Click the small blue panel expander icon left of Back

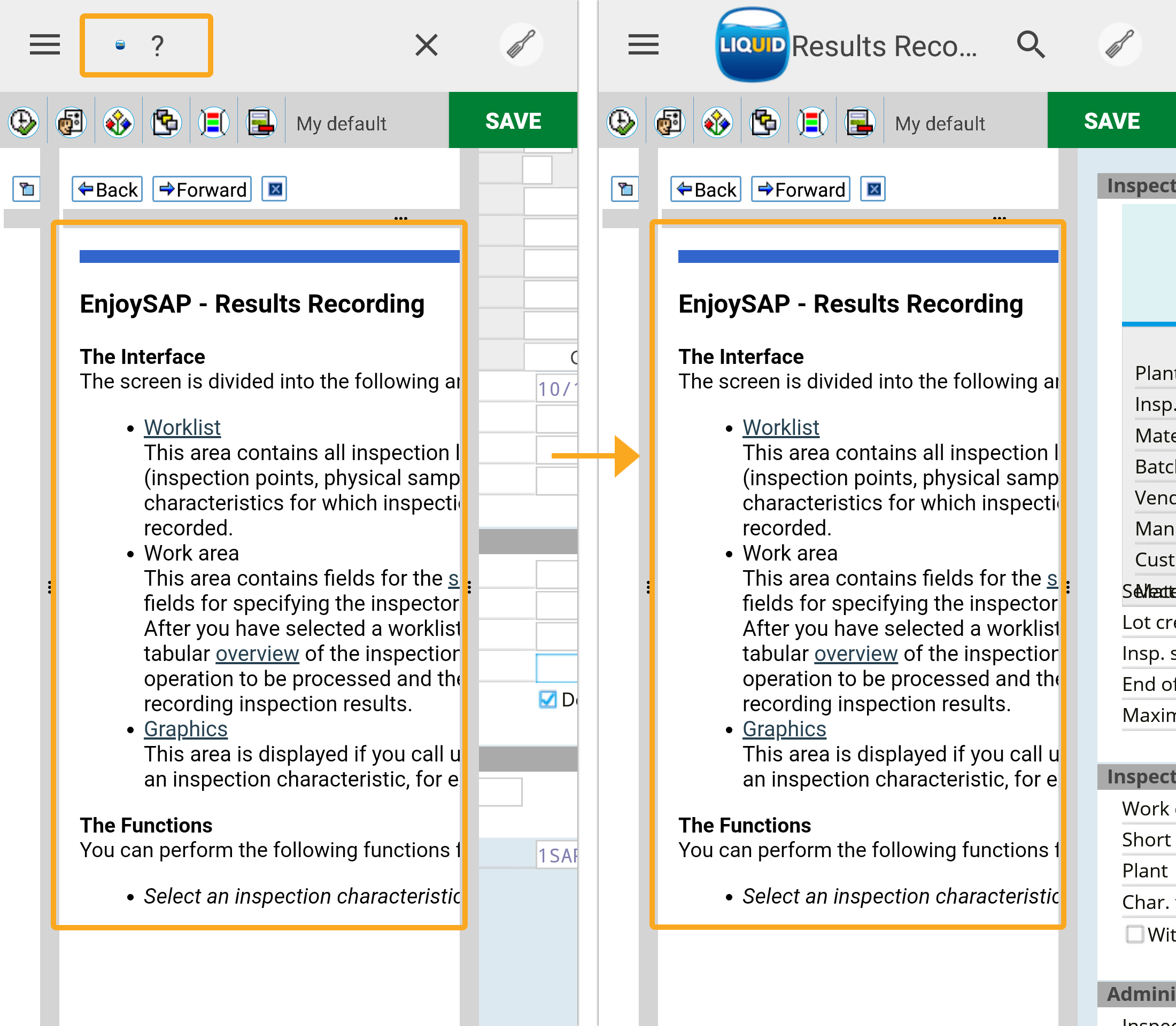click(x=26, y=189)
